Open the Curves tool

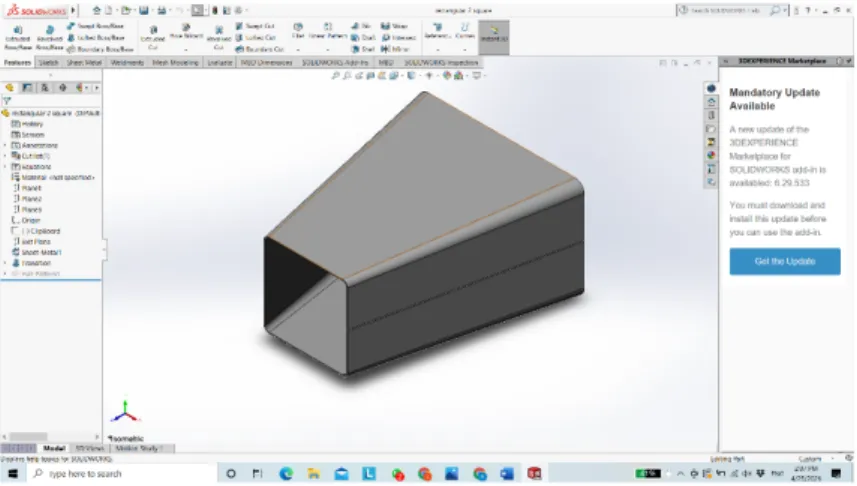(465, 31)
